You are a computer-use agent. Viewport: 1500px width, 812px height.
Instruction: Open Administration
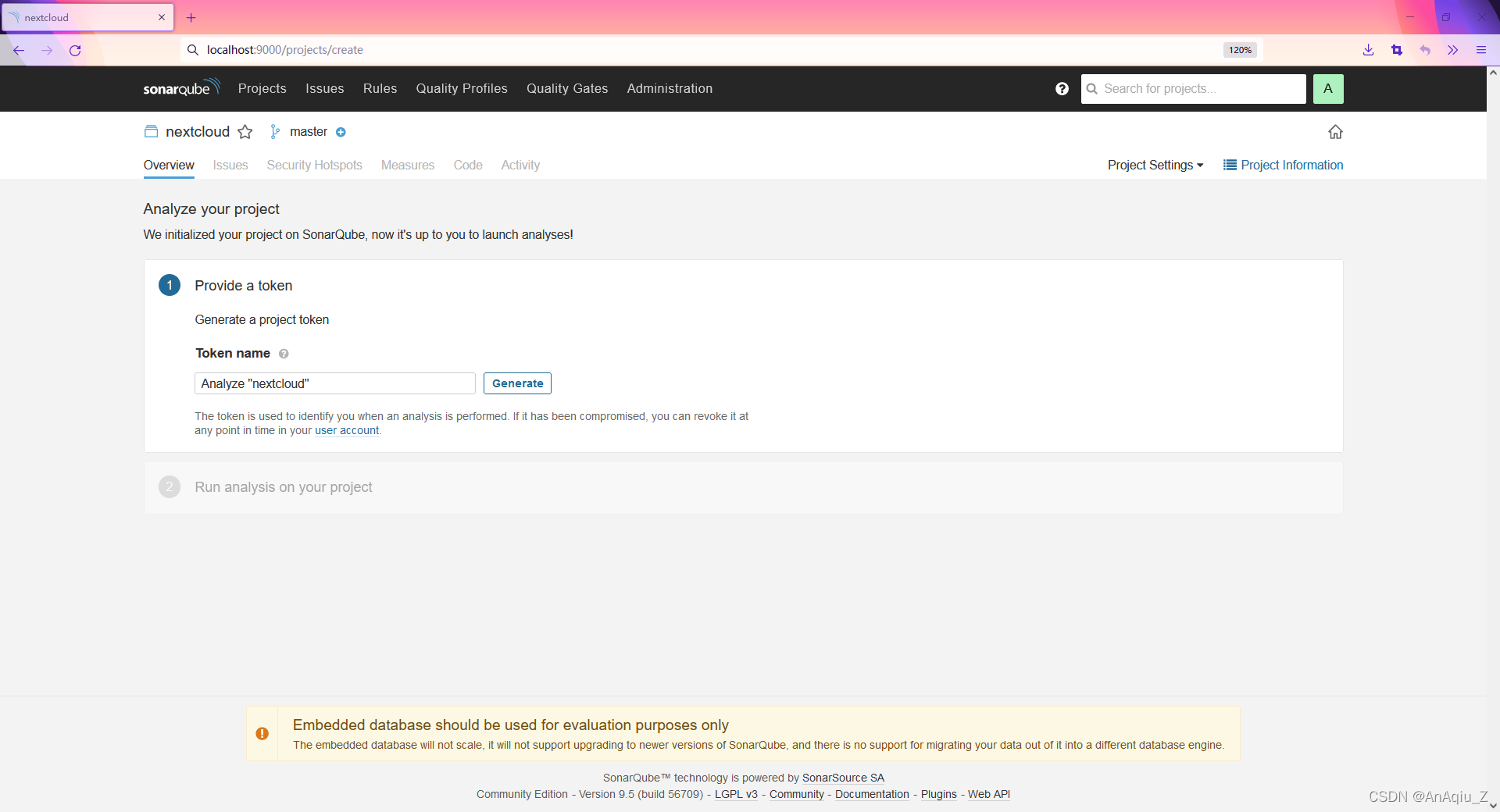pos(670,88)
